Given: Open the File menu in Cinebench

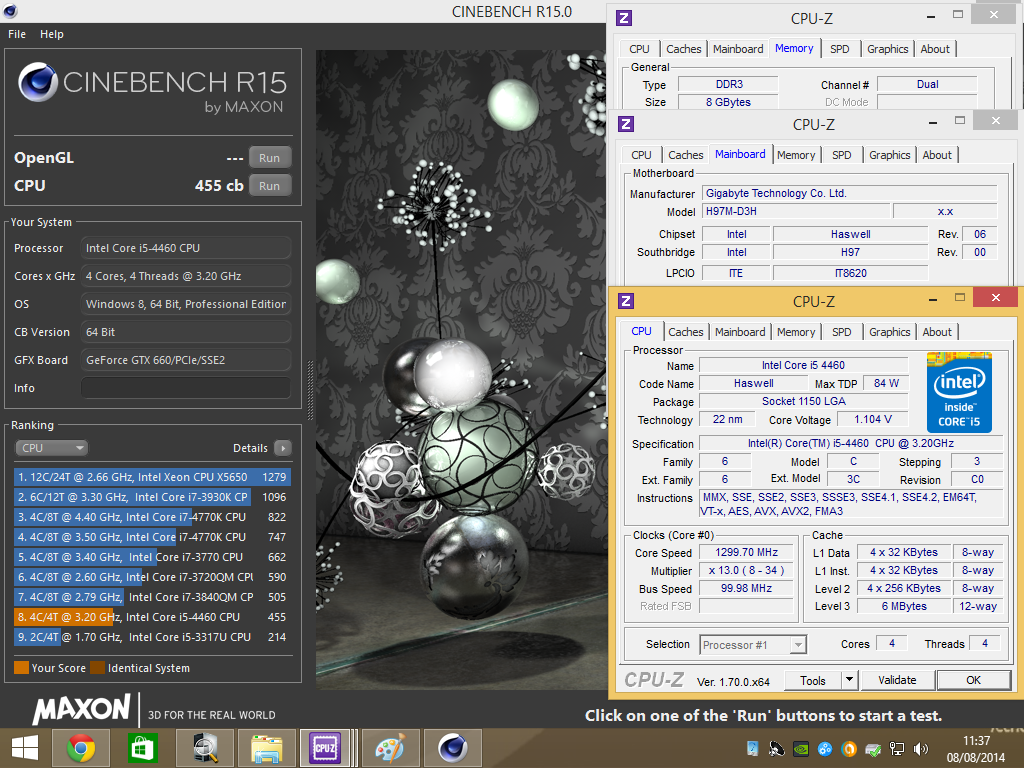Looking at the screenshot, I should point(17,34).
